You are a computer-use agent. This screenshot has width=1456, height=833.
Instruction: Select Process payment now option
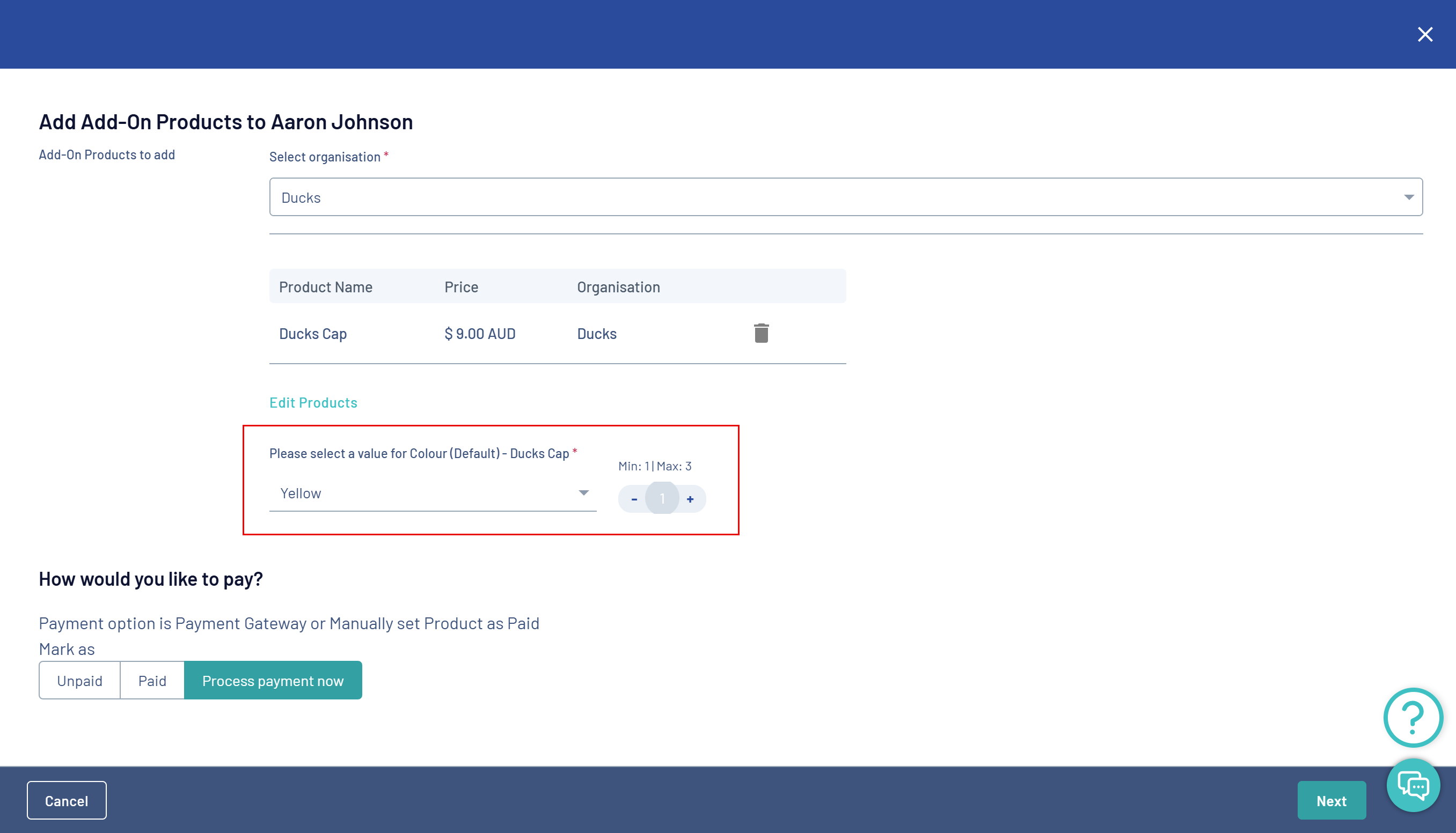tap(273, 680)
